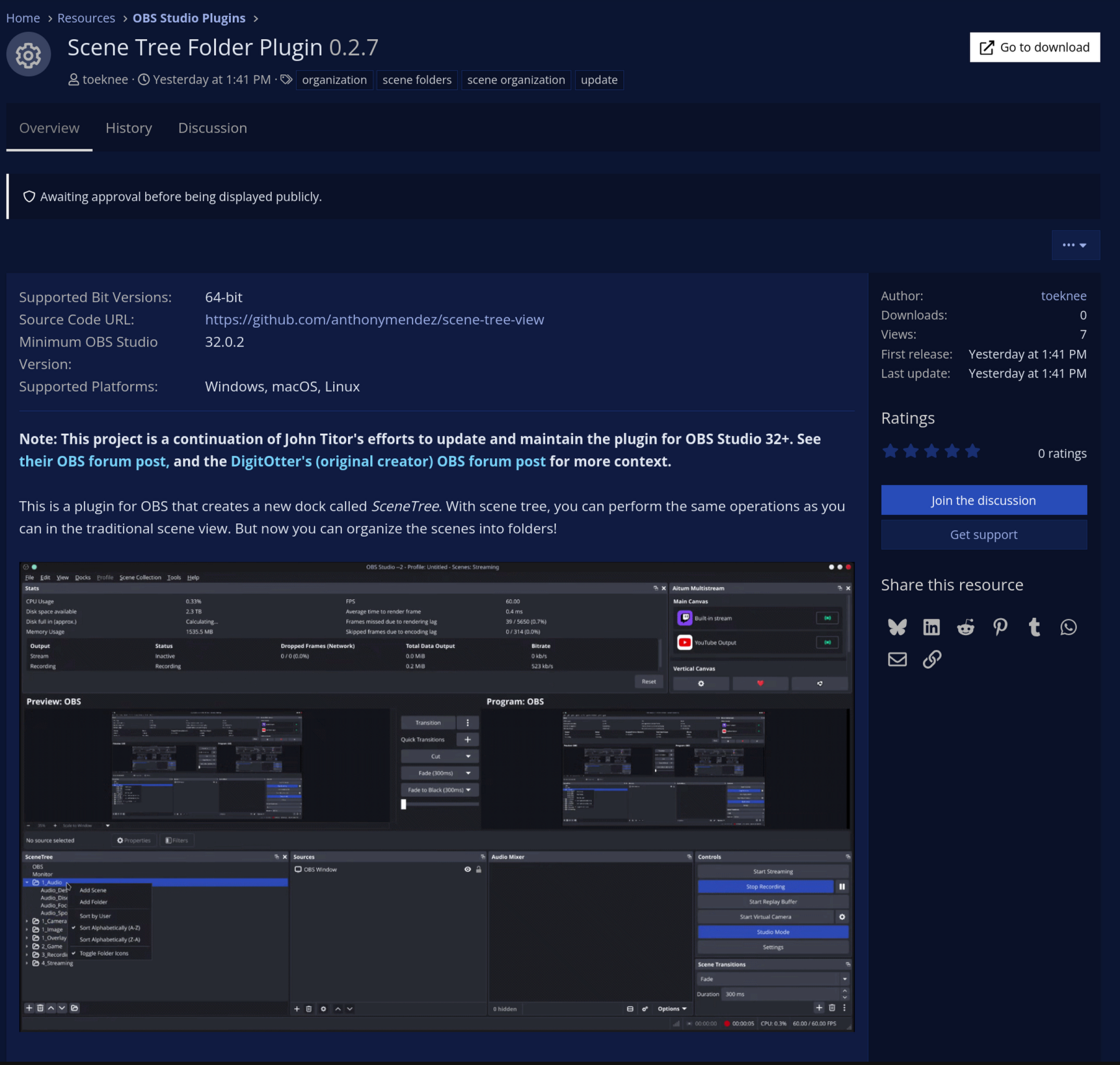Image resolution: width=1120 pixels, height=1065 pixels.
Task: Click the 'Awaiting approval' notice text
Action: 180,197
